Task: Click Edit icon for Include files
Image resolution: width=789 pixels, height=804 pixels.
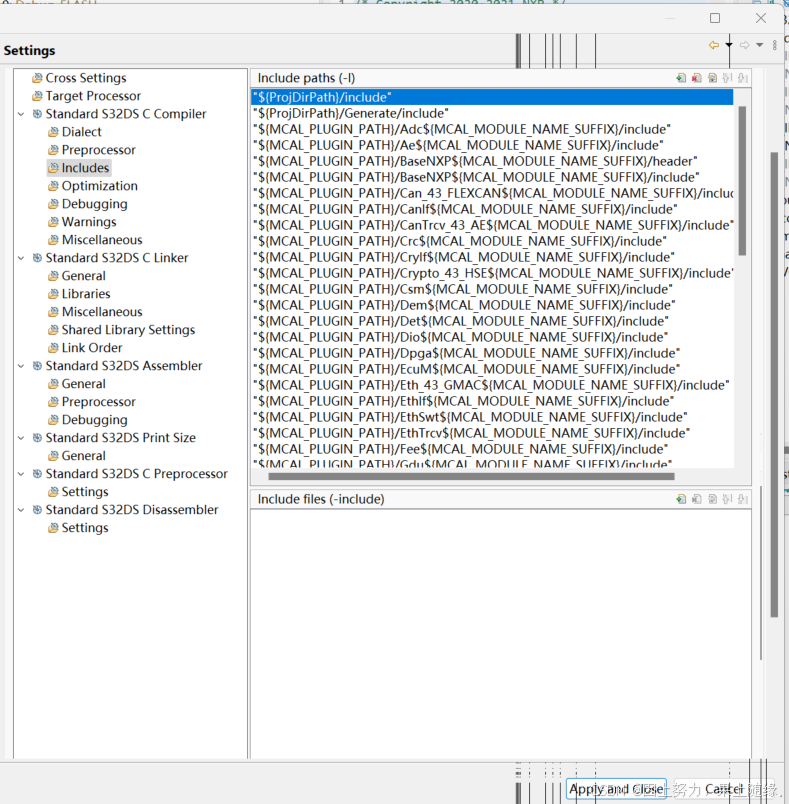Action: (x=712, y=499)
